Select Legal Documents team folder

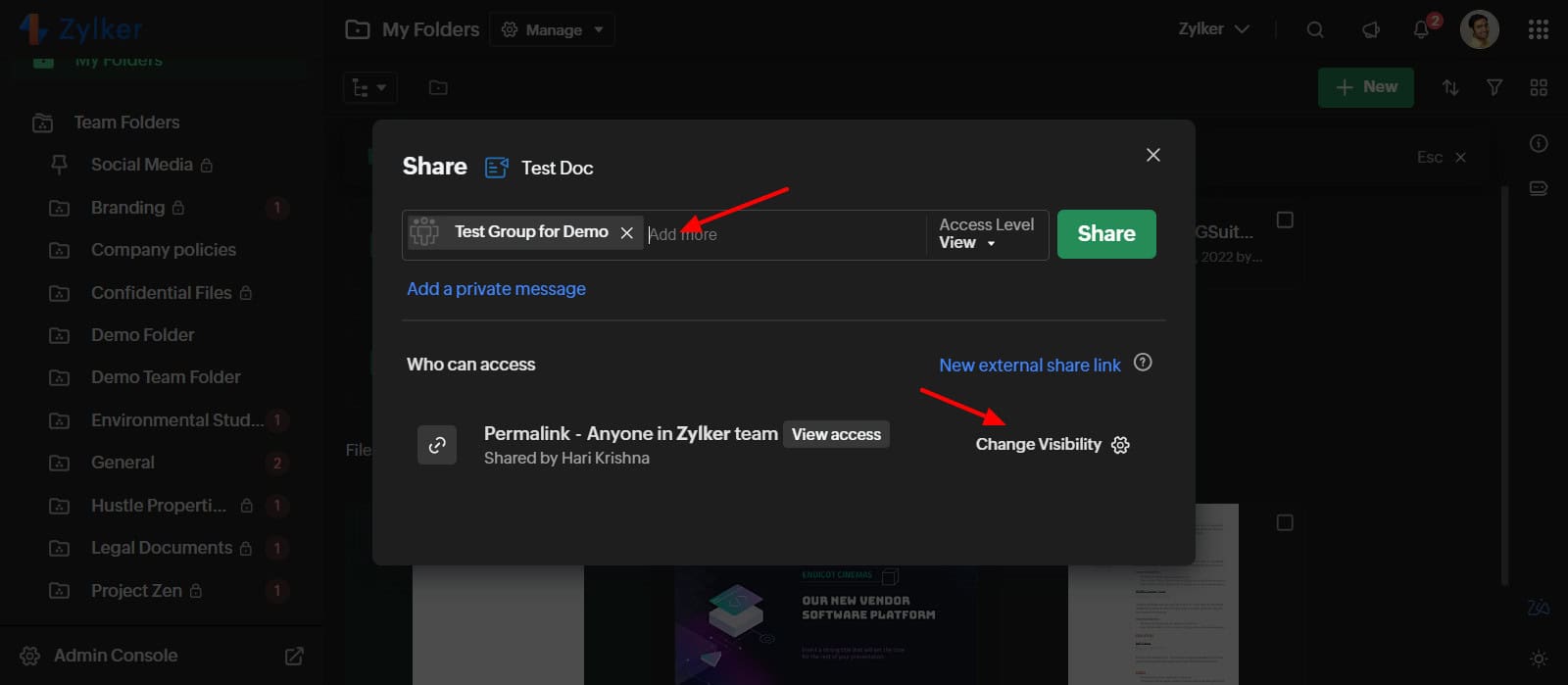coord(162,548)
